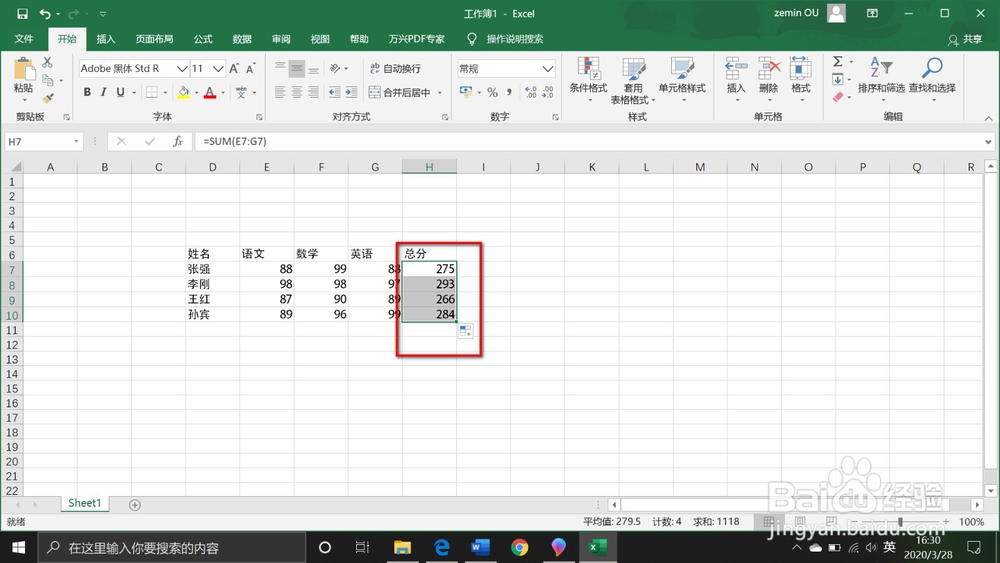Click the Undo arrow icon
Viewport: 1000px width, 563px height.
[45, 13]
